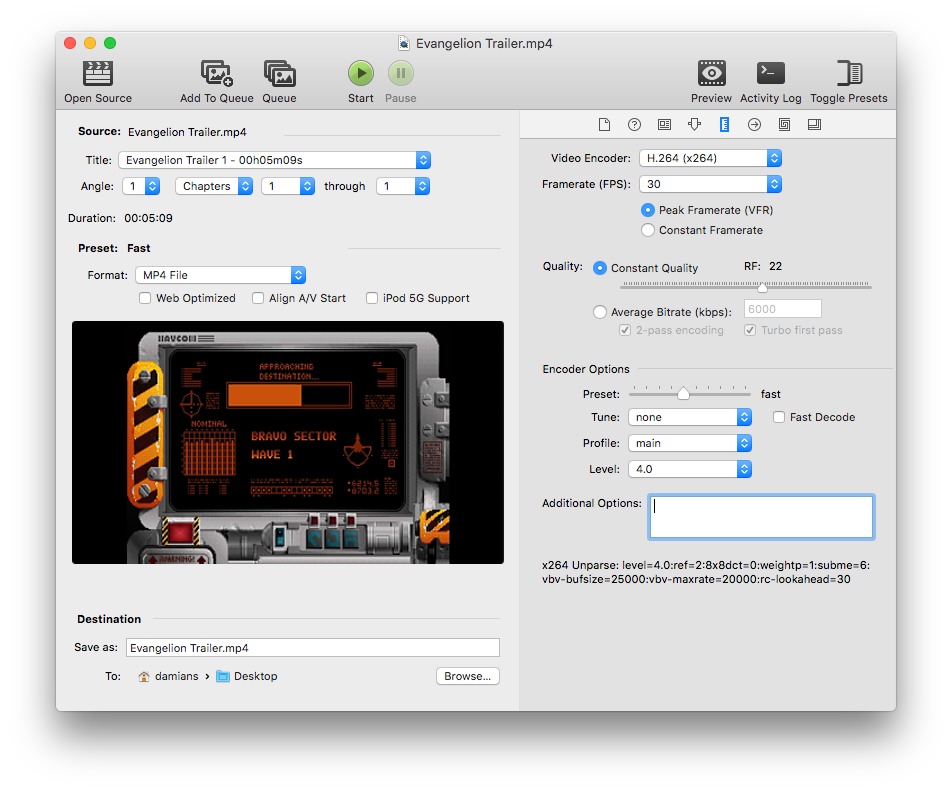Click the Desktop label in destination path
The width and height of the screenshot is (952, 791).
click(256, 676)
